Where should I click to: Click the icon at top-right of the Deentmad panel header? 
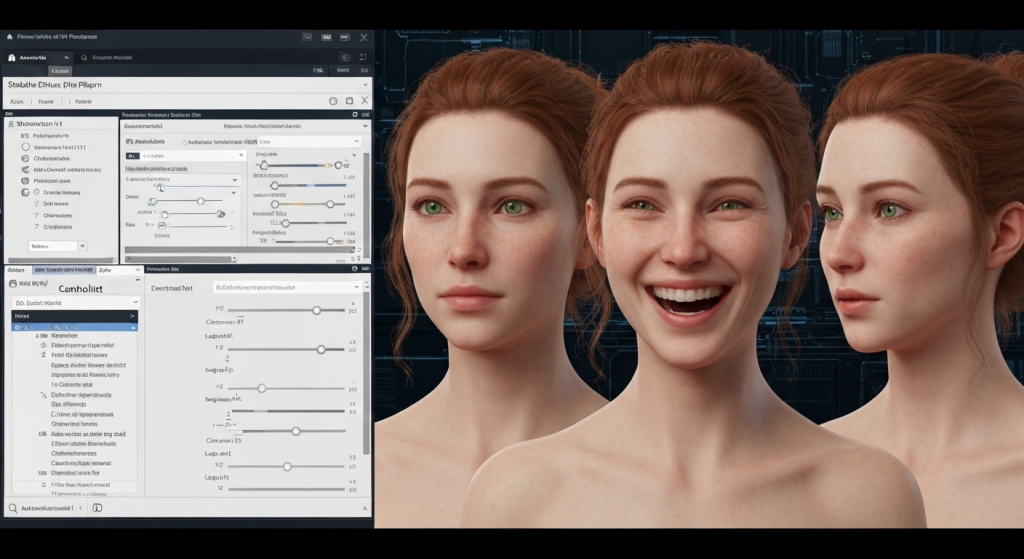tap(354, 269)
